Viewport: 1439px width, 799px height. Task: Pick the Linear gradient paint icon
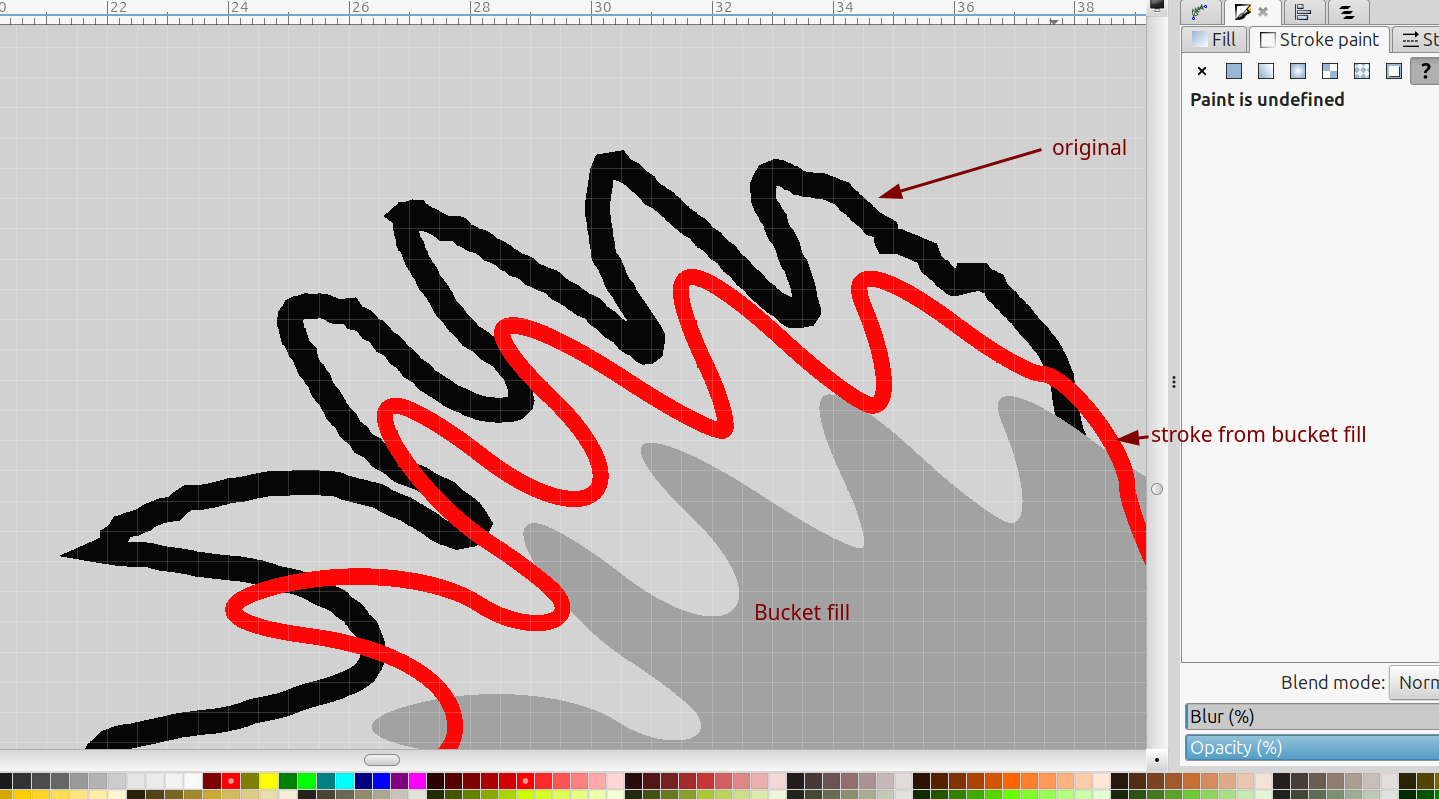1266,71
